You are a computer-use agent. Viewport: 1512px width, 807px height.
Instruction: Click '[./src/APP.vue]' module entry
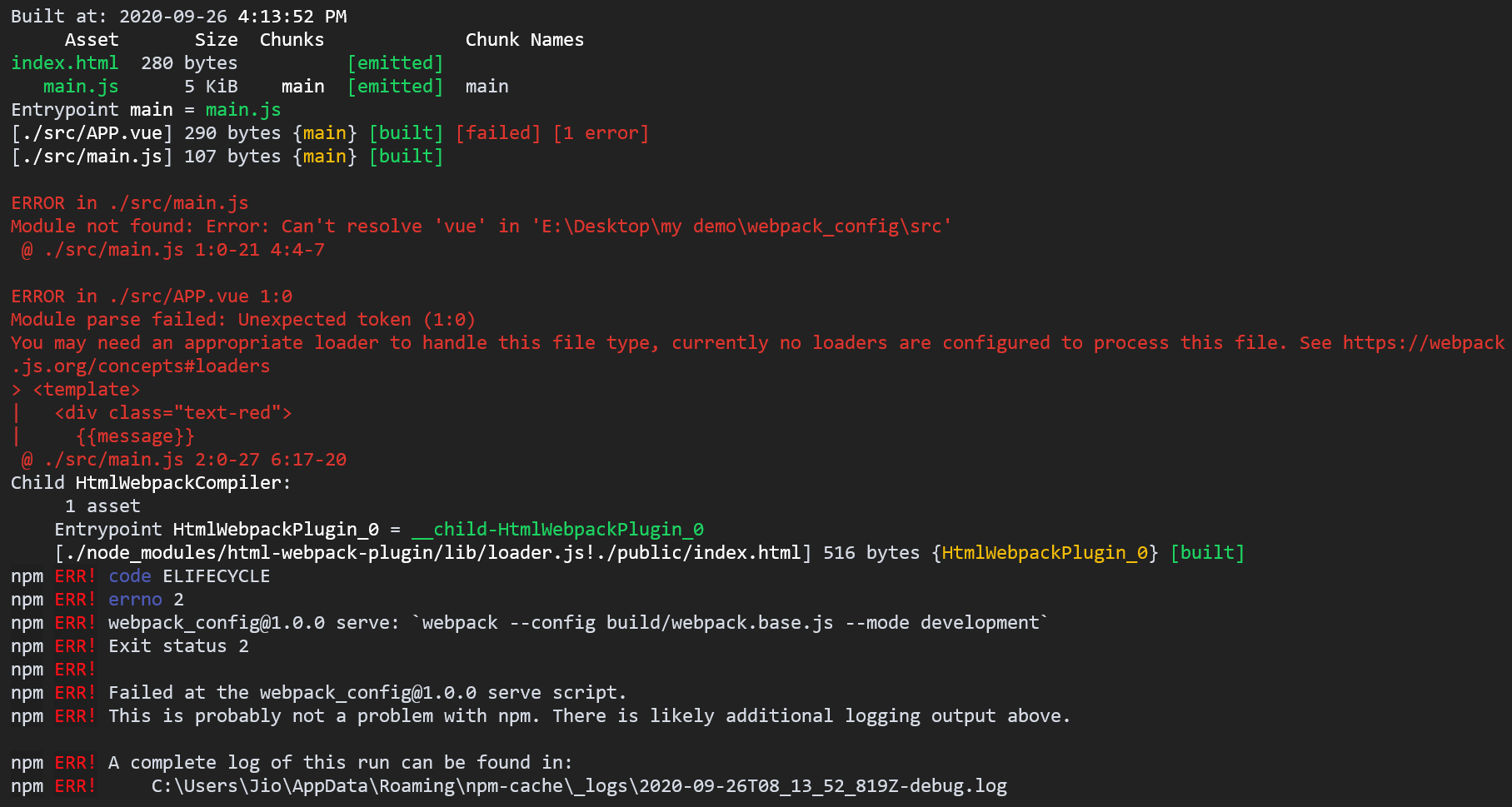click(92, 133)
